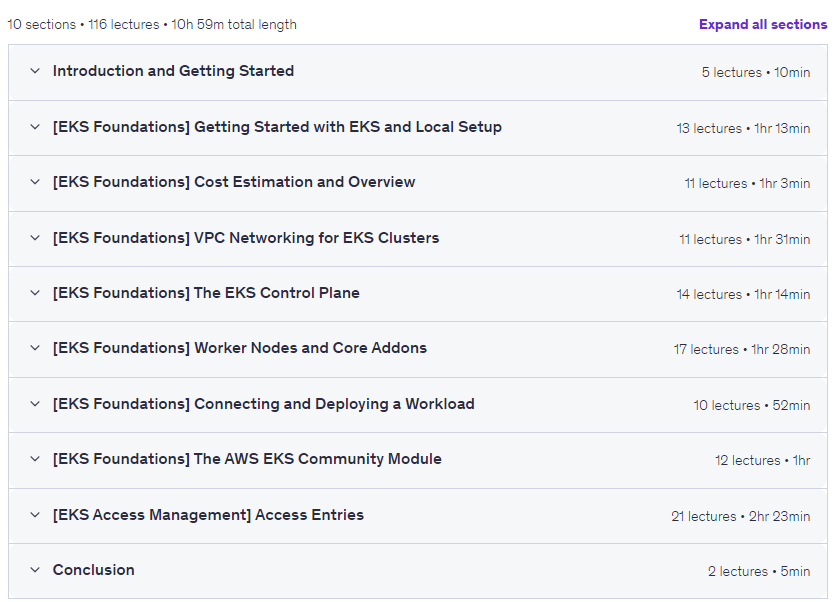
Task: Expand chevron for Cost Estimation and Overview
Action: pos(35,182)
